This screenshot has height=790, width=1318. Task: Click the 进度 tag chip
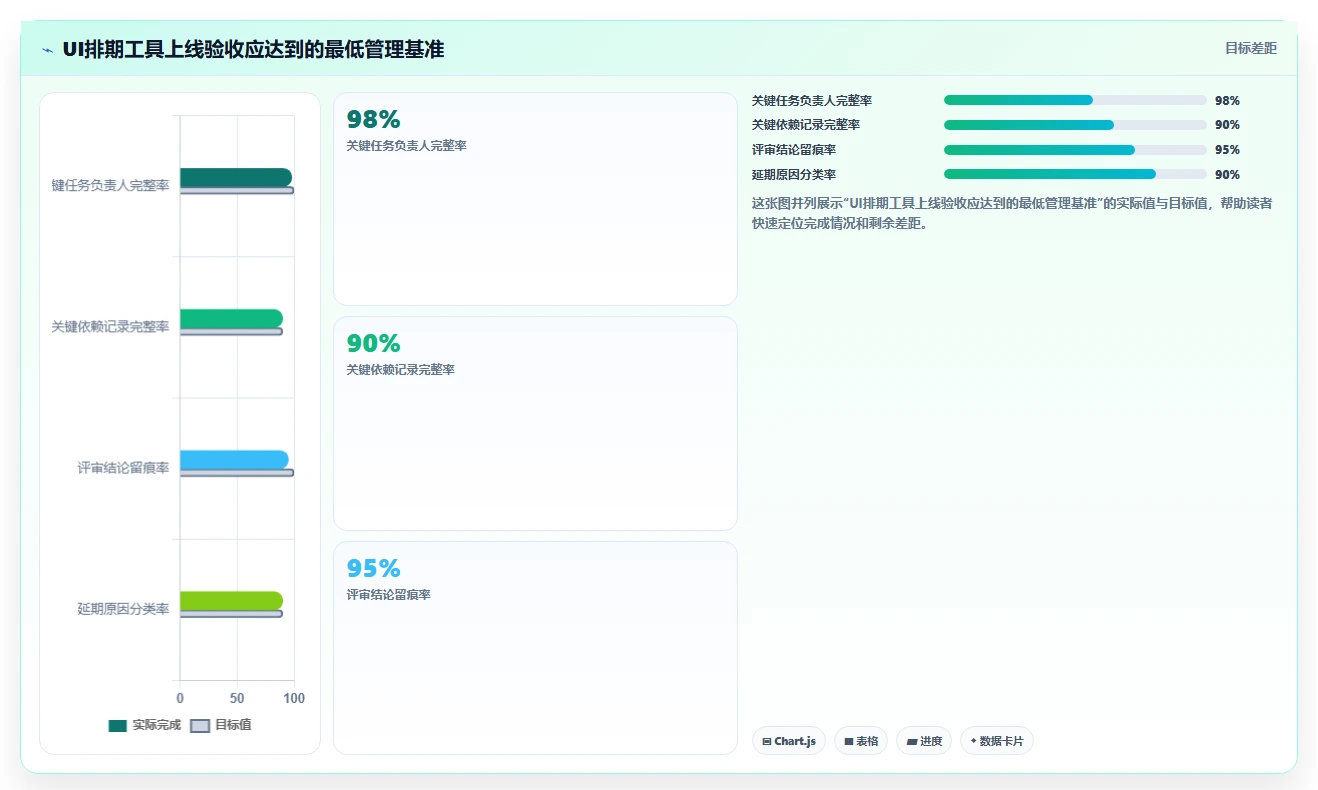point(924,741)
